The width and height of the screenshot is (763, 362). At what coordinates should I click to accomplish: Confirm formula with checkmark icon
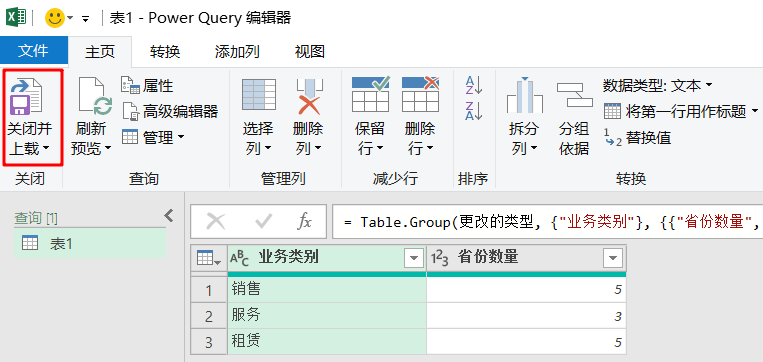tap(263, 221)
